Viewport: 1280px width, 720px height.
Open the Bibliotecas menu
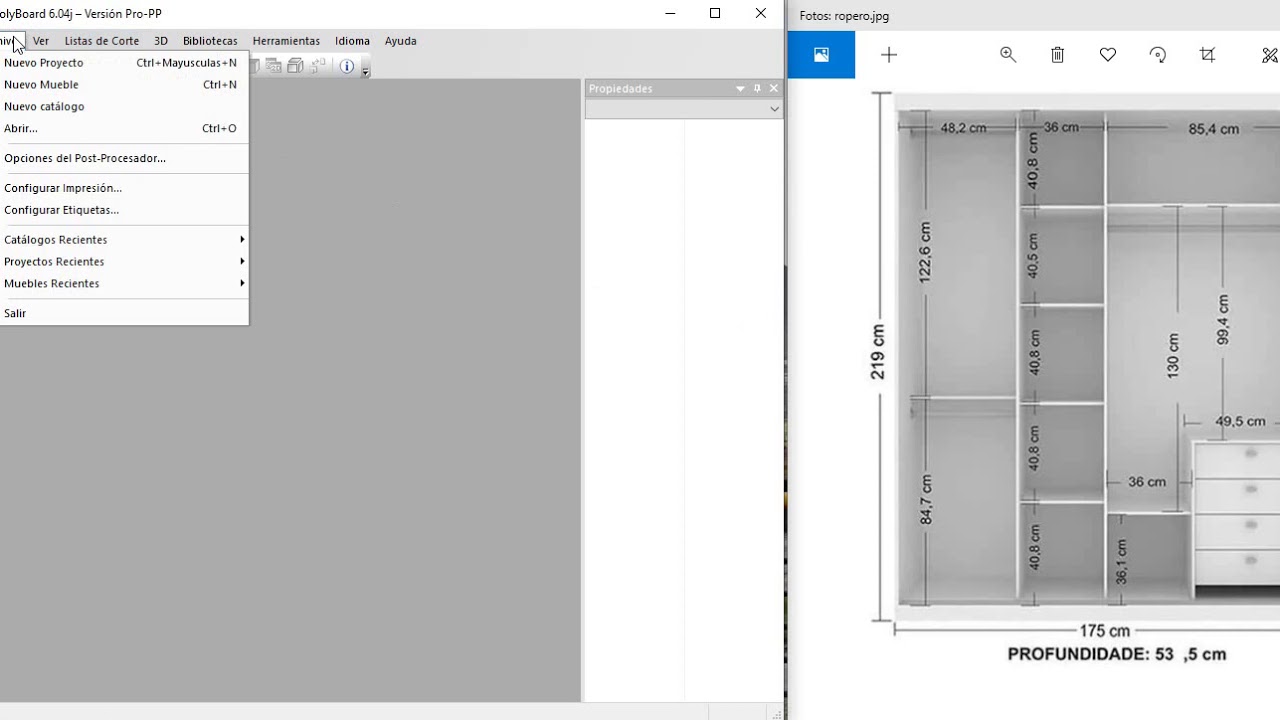click(x=210, y=41)
